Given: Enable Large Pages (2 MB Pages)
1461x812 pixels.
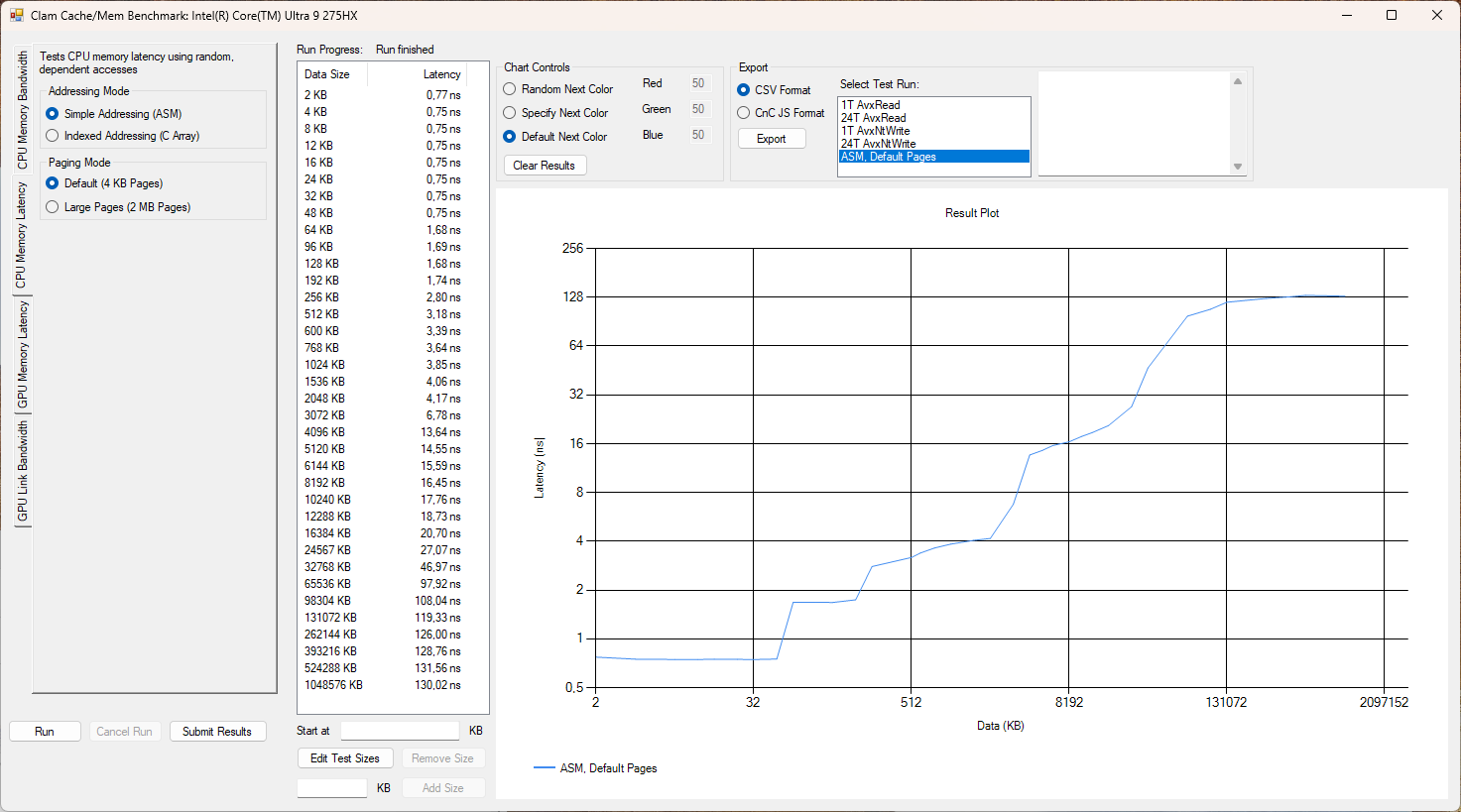Looking at the screenshot, I should click(x=53, y=207).
